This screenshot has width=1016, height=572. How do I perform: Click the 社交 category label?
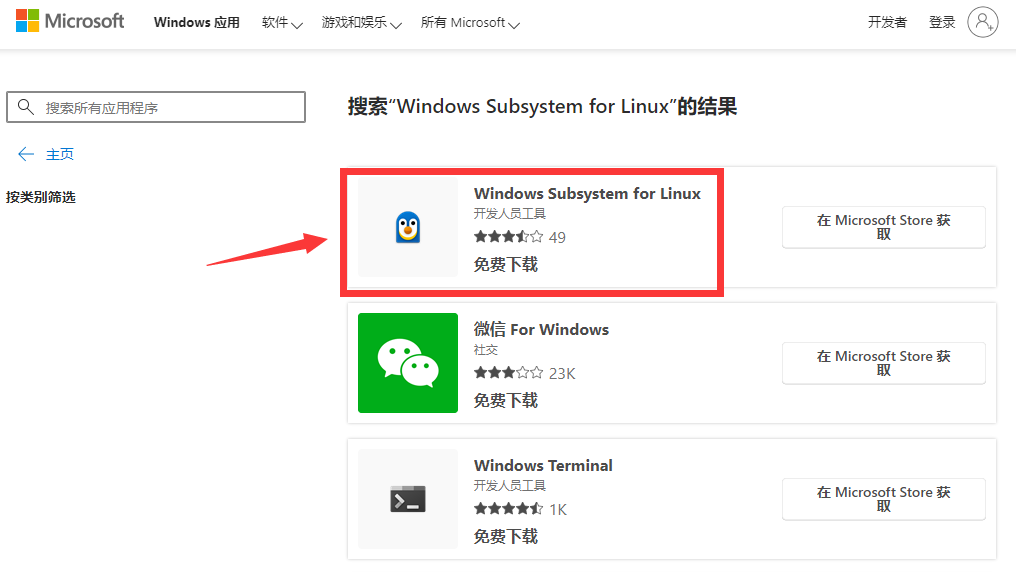pos(485,350)
